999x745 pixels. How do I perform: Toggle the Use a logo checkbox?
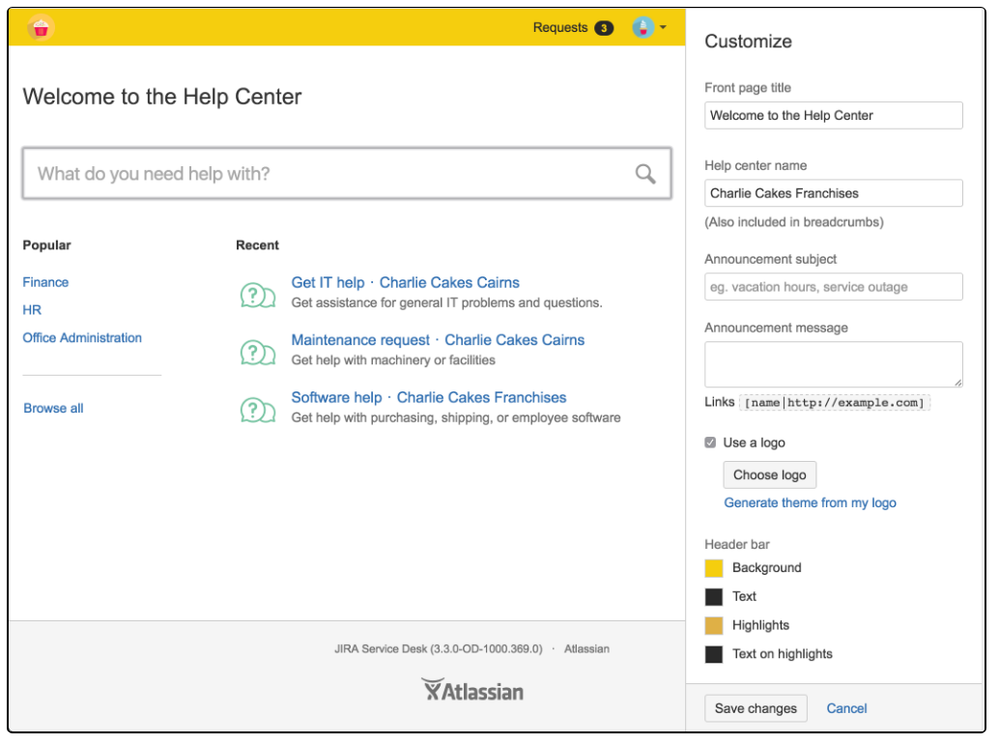point(711,442)
